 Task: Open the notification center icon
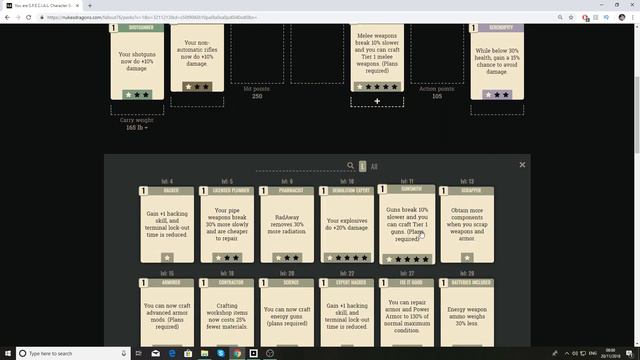coord(629,353)
